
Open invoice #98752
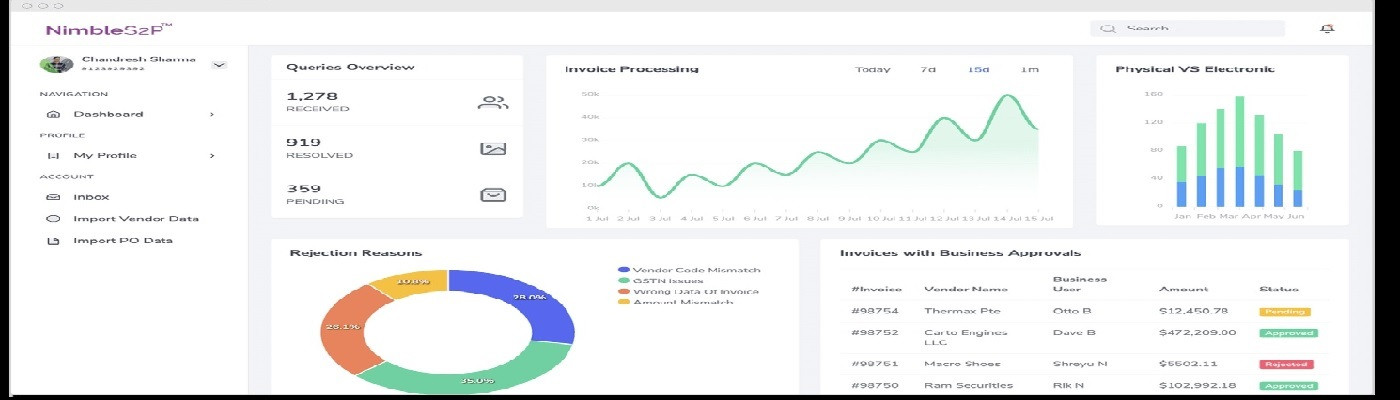pos(874,333)
